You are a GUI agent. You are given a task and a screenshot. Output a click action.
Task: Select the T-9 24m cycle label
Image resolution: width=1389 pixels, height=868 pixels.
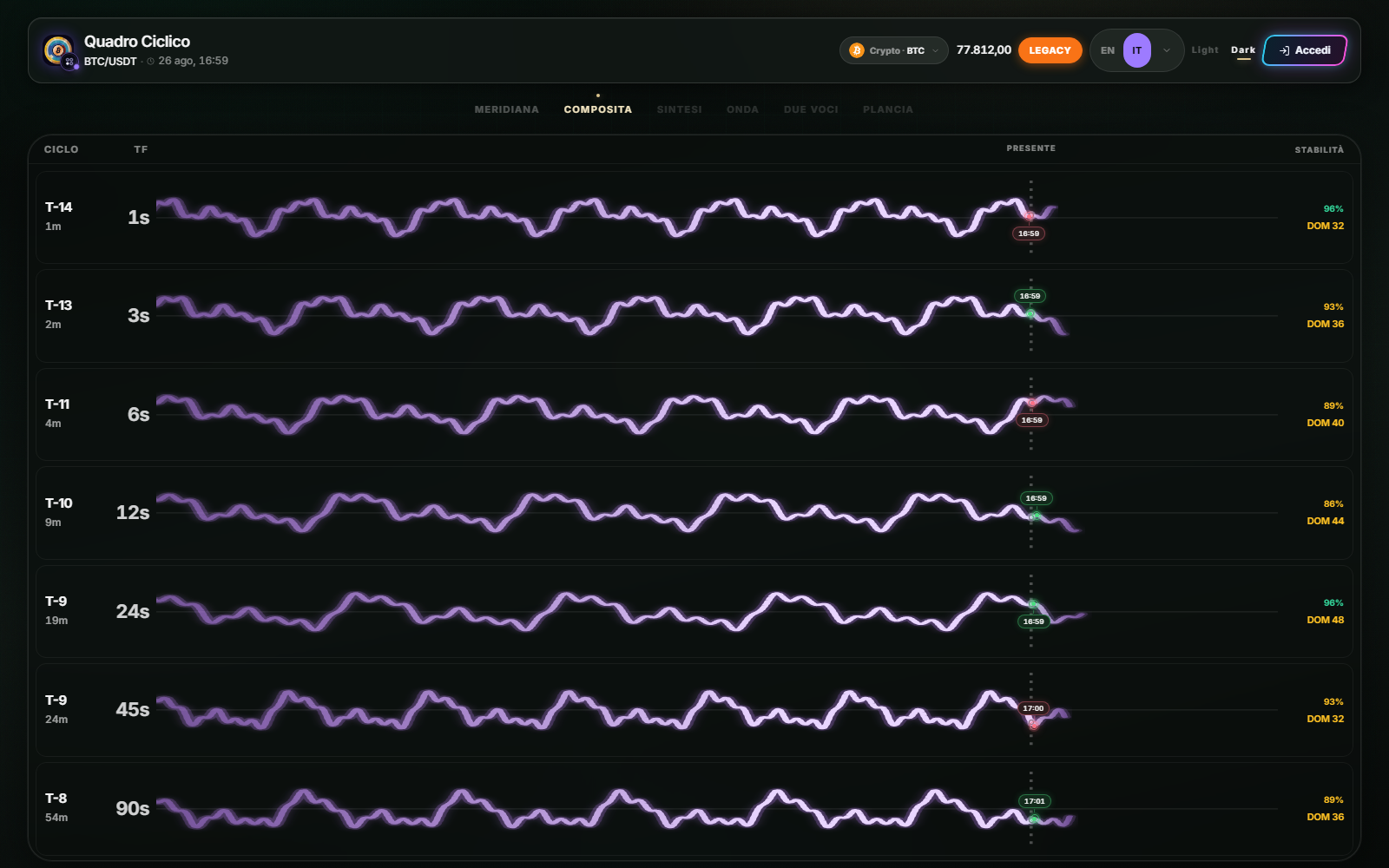pyautogui.click(x=56, y=700)
